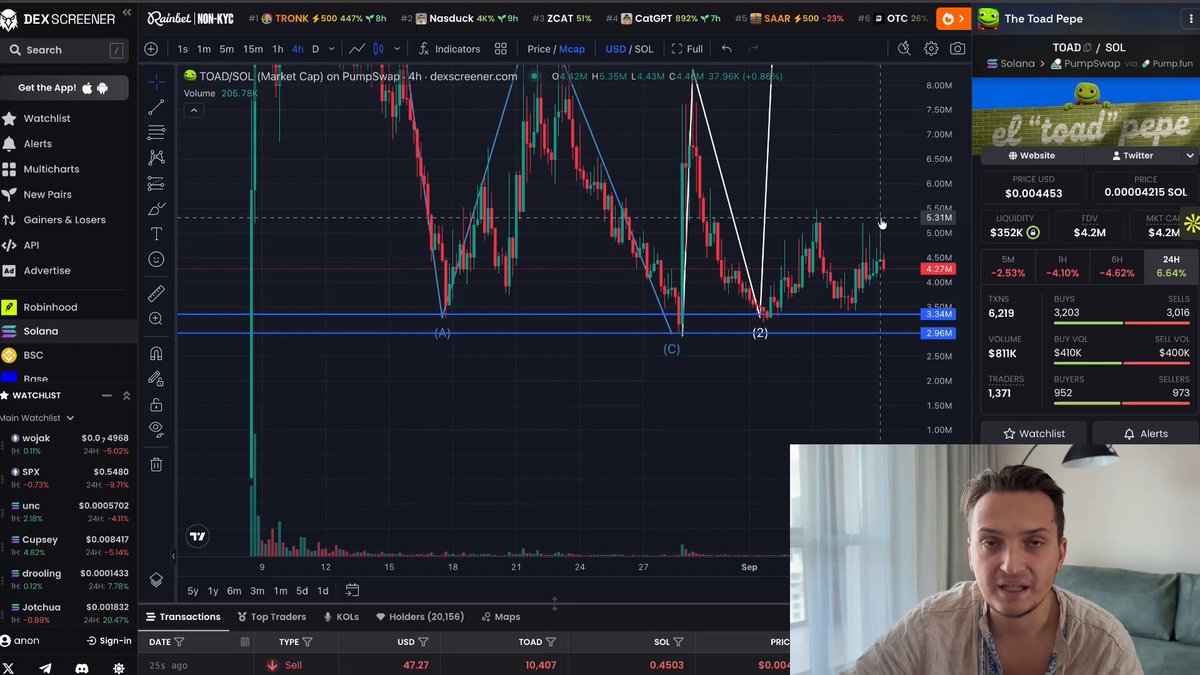1200x675 pixels.
Task: Expand the Main Watchlist dropdown
Action: [36, 418]
